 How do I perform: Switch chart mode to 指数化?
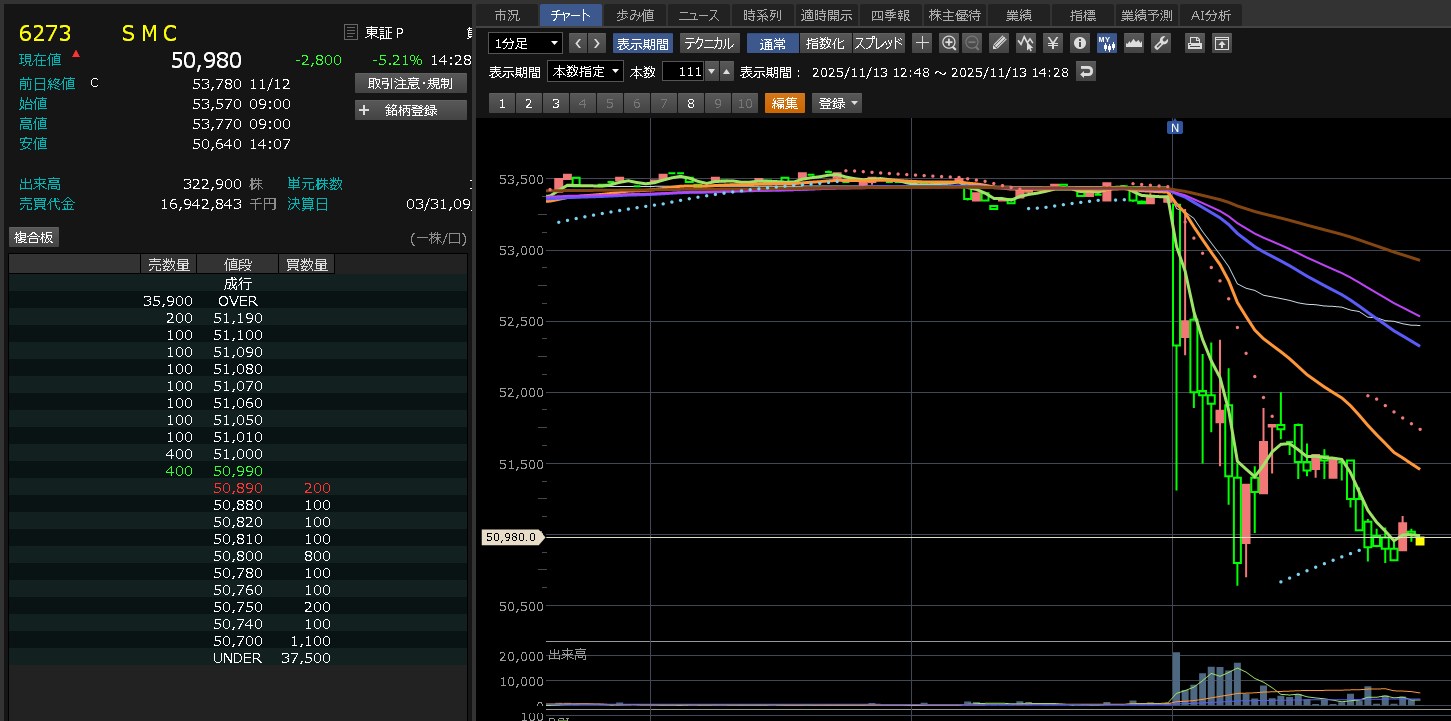(x=825, y=43)
